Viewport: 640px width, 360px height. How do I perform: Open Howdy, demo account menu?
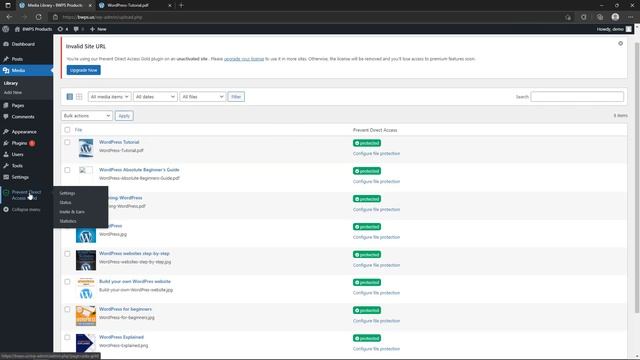point(614,29)
